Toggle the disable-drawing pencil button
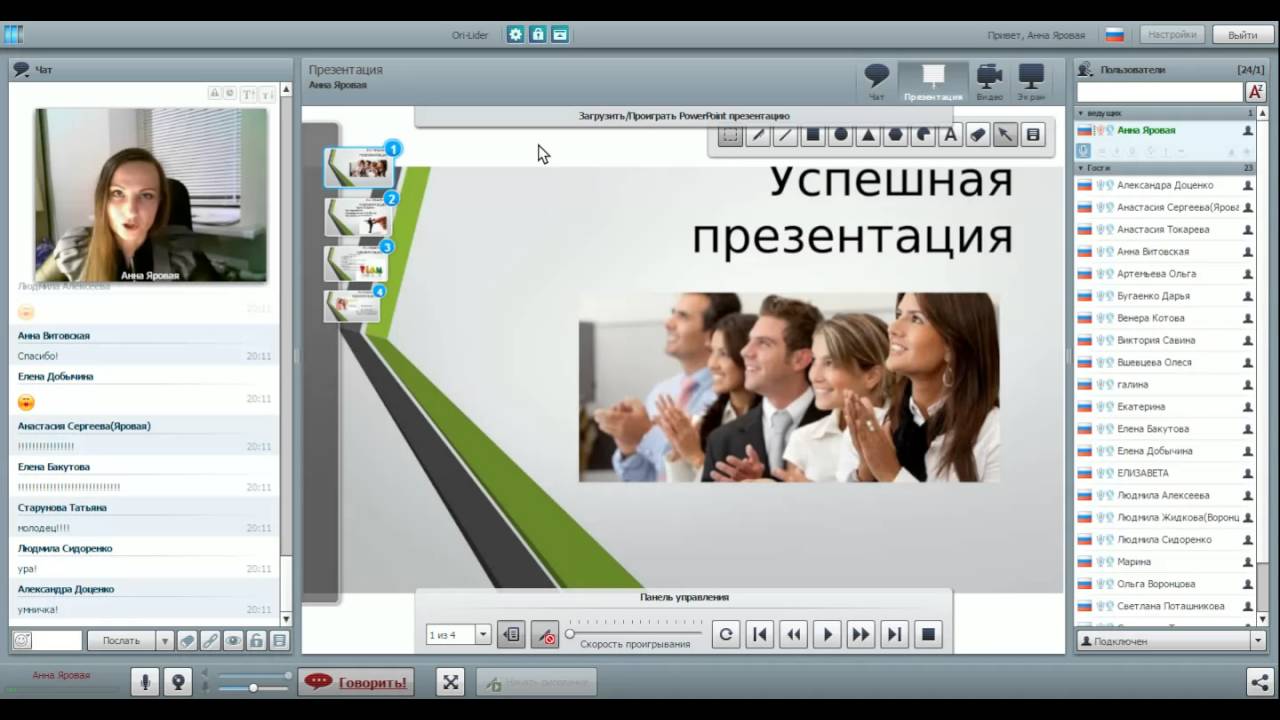 [545, 634]
